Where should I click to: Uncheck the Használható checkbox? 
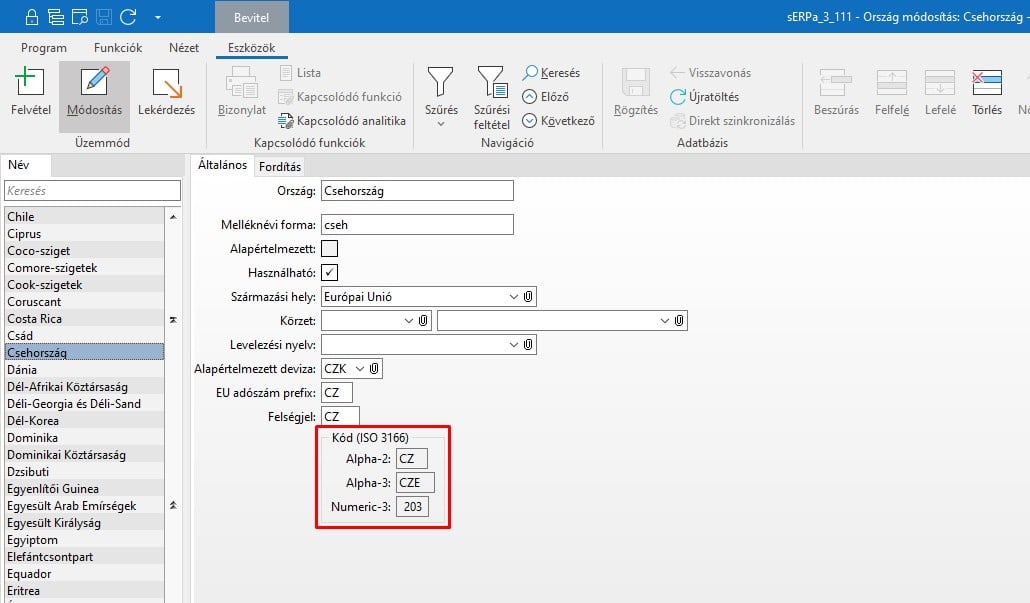tap(329, 273)
